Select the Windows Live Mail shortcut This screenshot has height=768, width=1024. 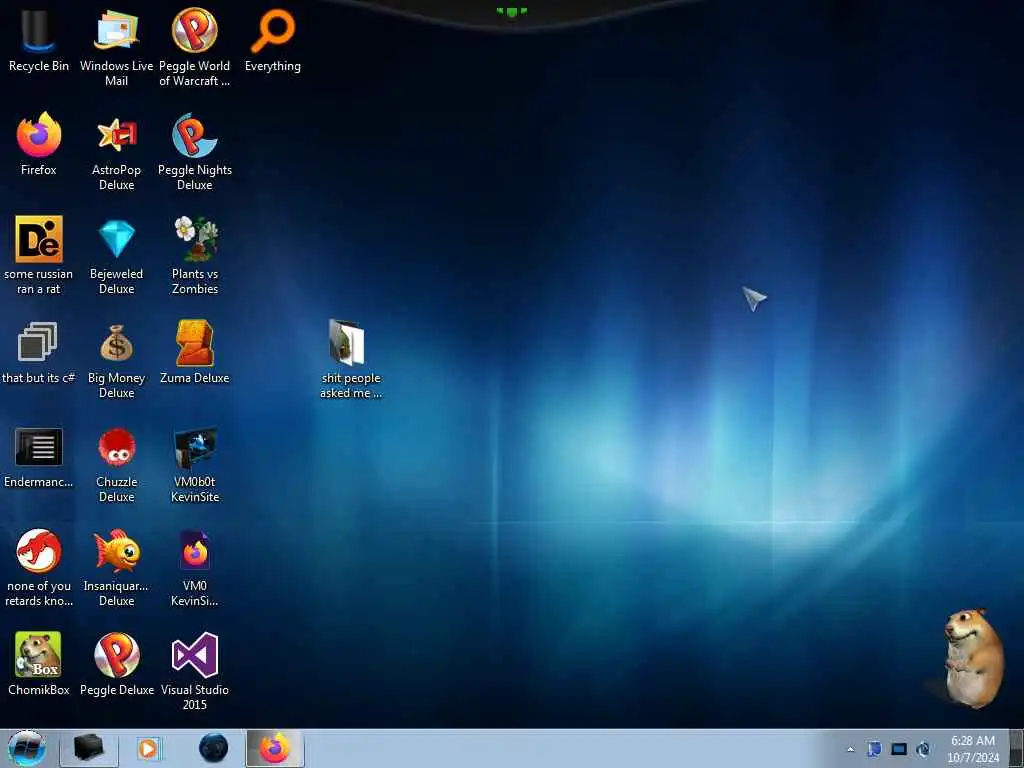coord(116,48)
